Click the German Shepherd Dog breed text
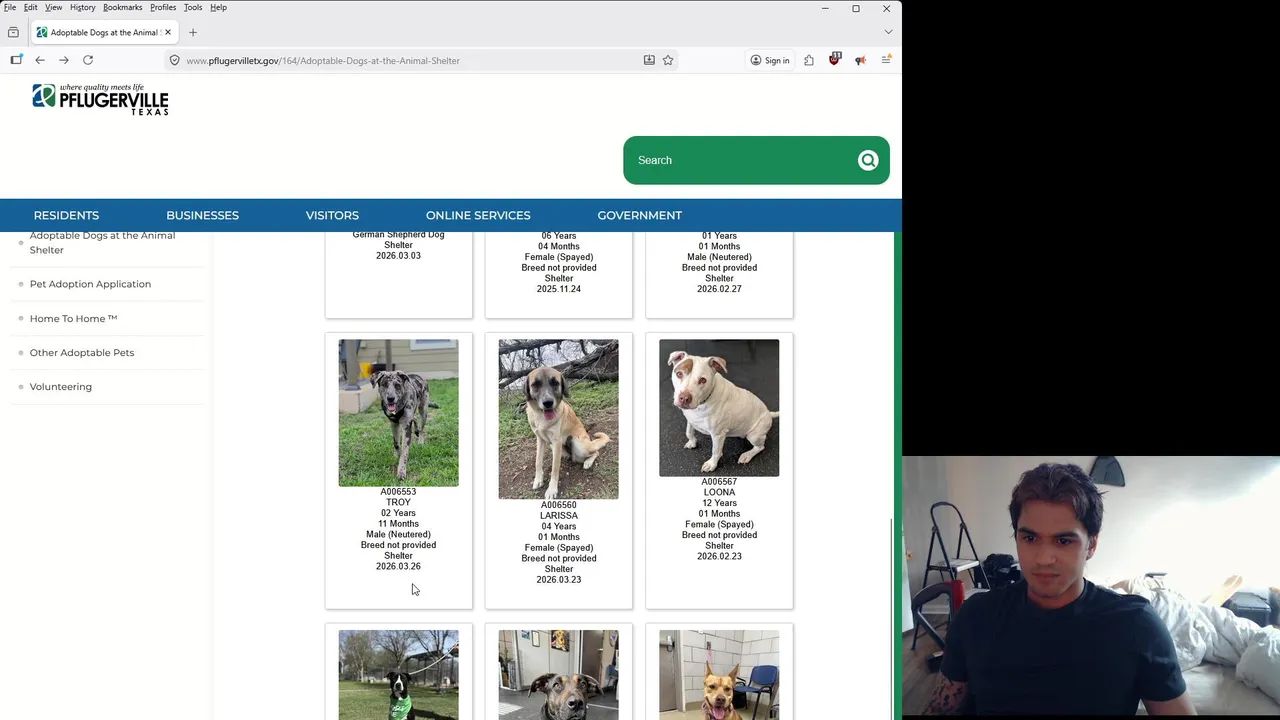The height and width of the screenshot is (720, 1280). pyautogui.click(x=398, y=235)
